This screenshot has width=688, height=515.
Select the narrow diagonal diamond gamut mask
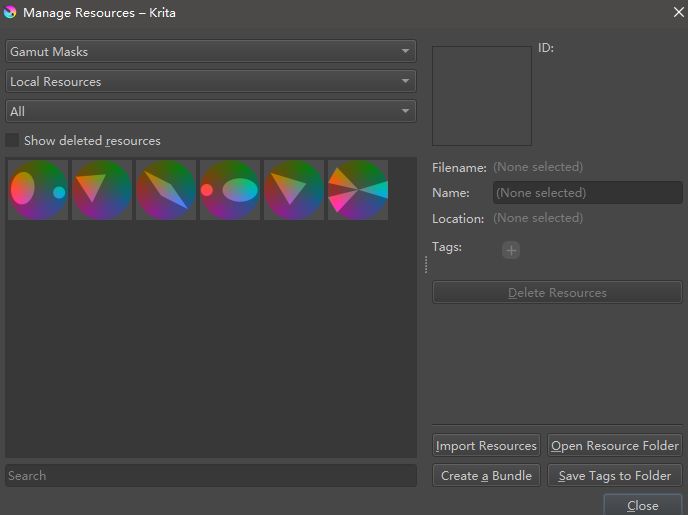coord(166,190)
